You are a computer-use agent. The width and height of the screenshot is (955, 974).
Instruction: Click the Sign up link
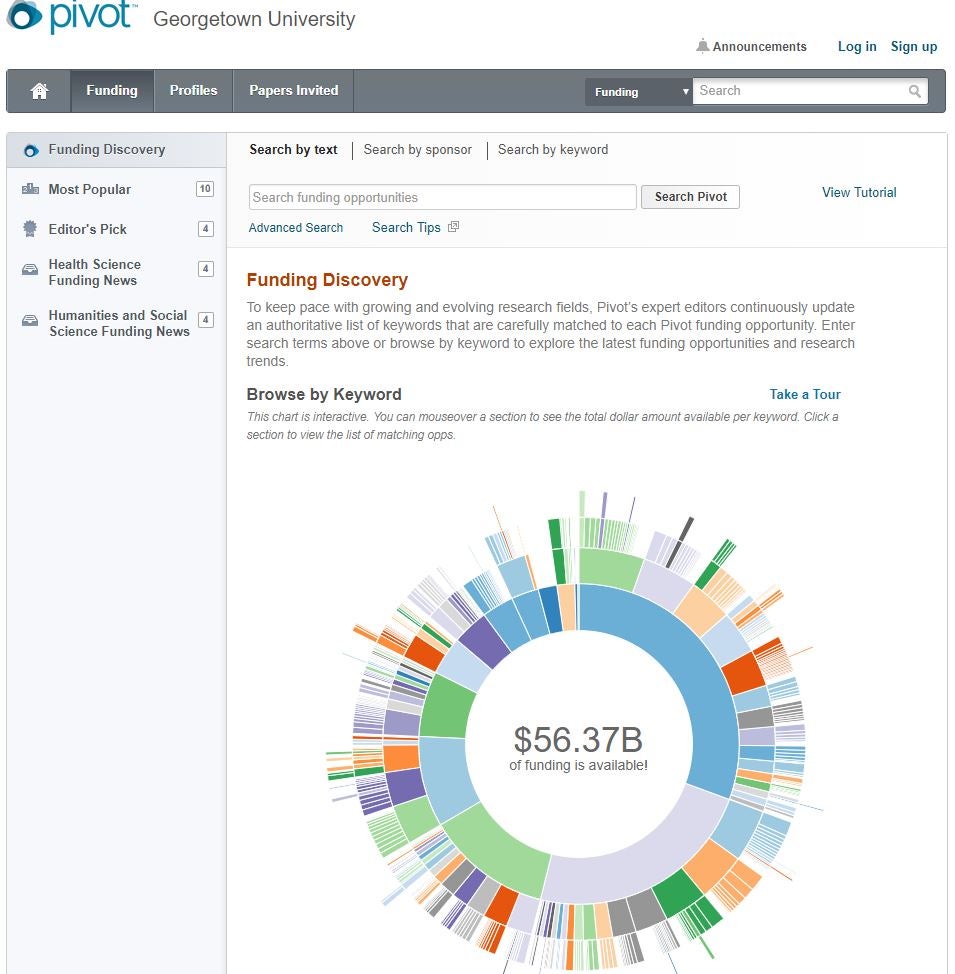pyautogui.click(x=913, y=47)
